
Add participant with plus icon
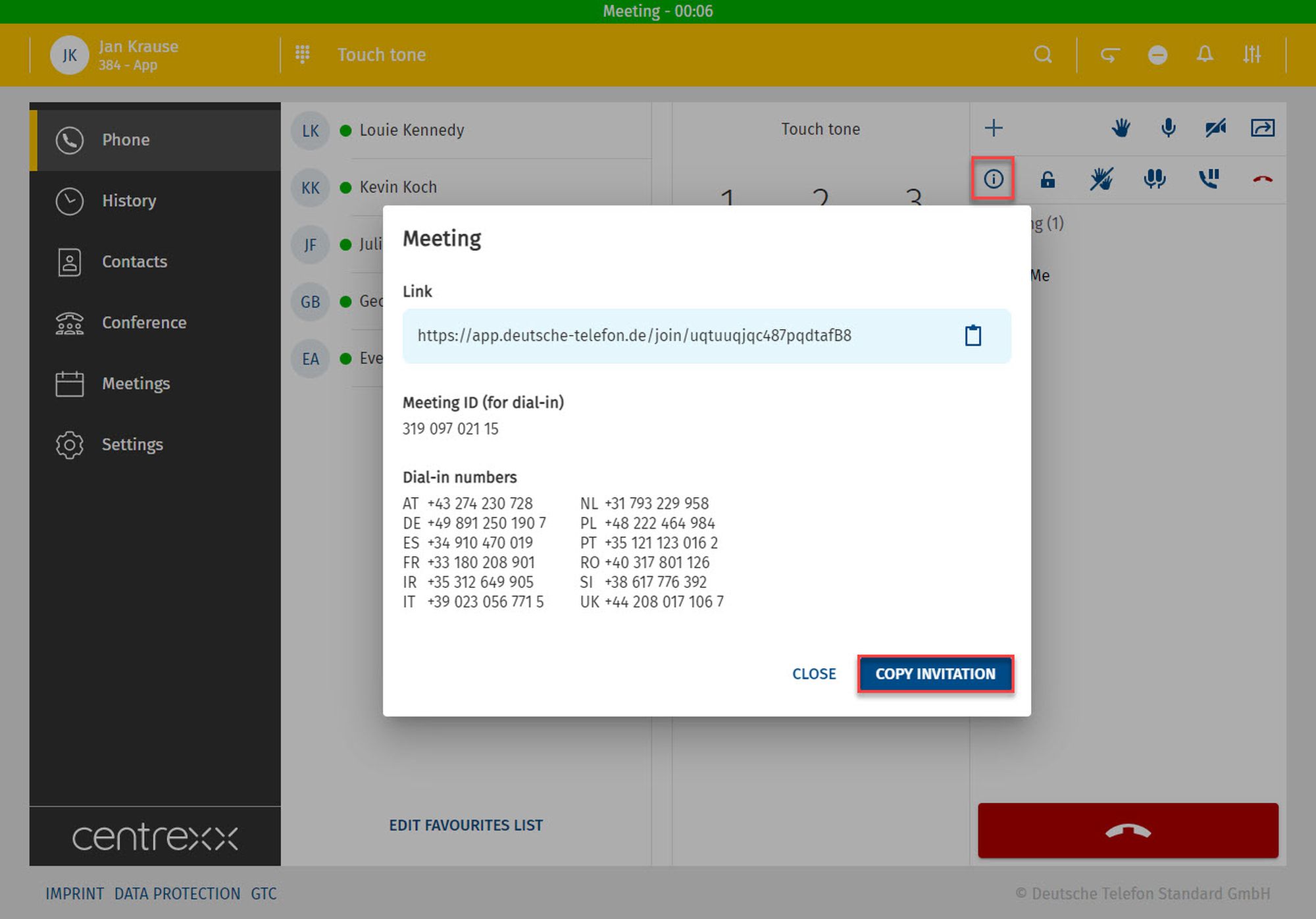point(994,128)
